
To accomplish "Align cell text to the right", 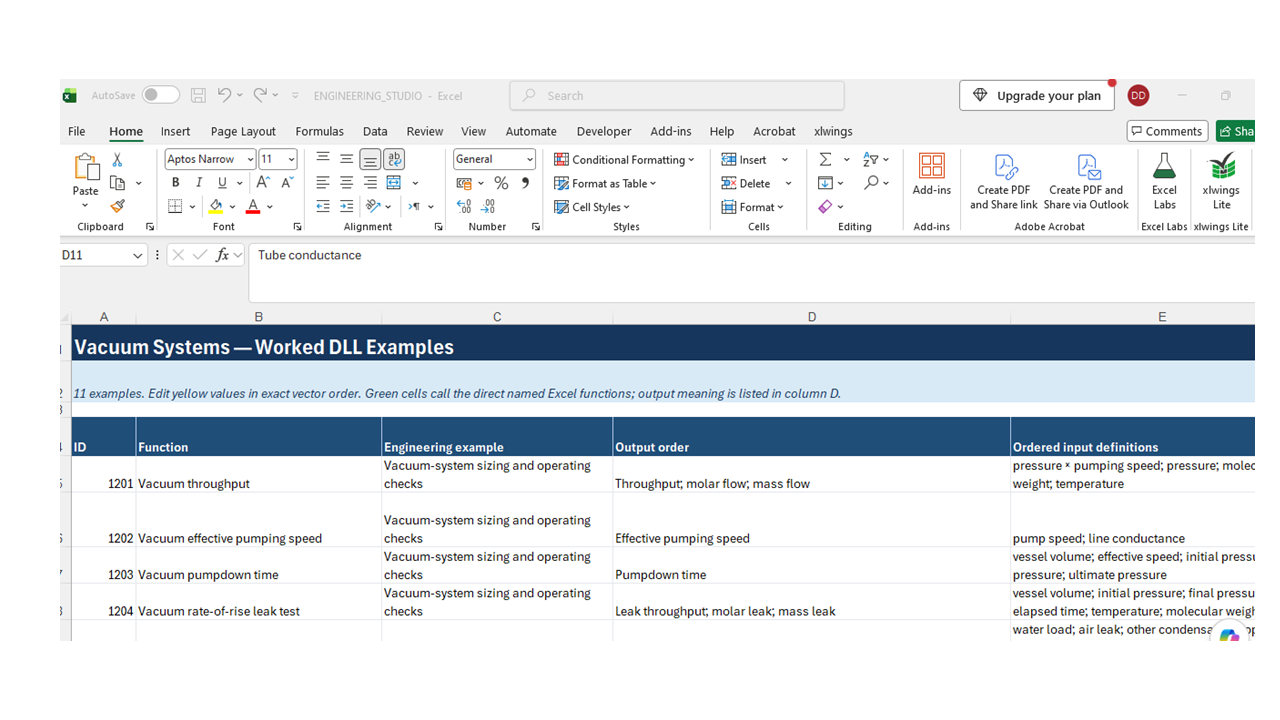I will point(370,183).
